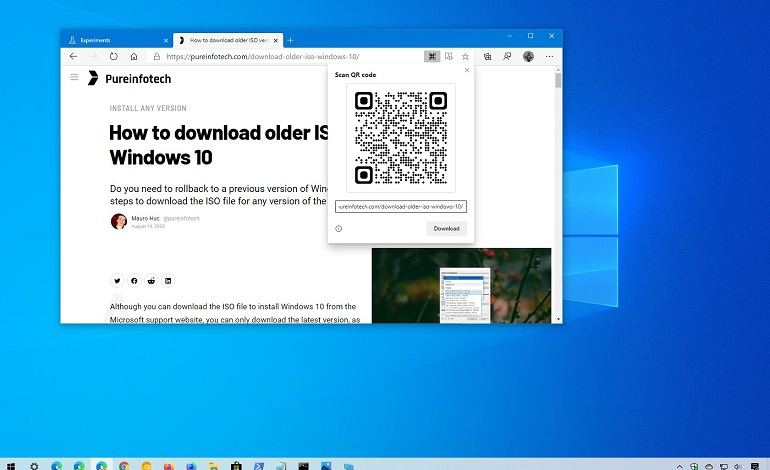
Task: Share the article on Twitter
Action: (x=117, y=280)
